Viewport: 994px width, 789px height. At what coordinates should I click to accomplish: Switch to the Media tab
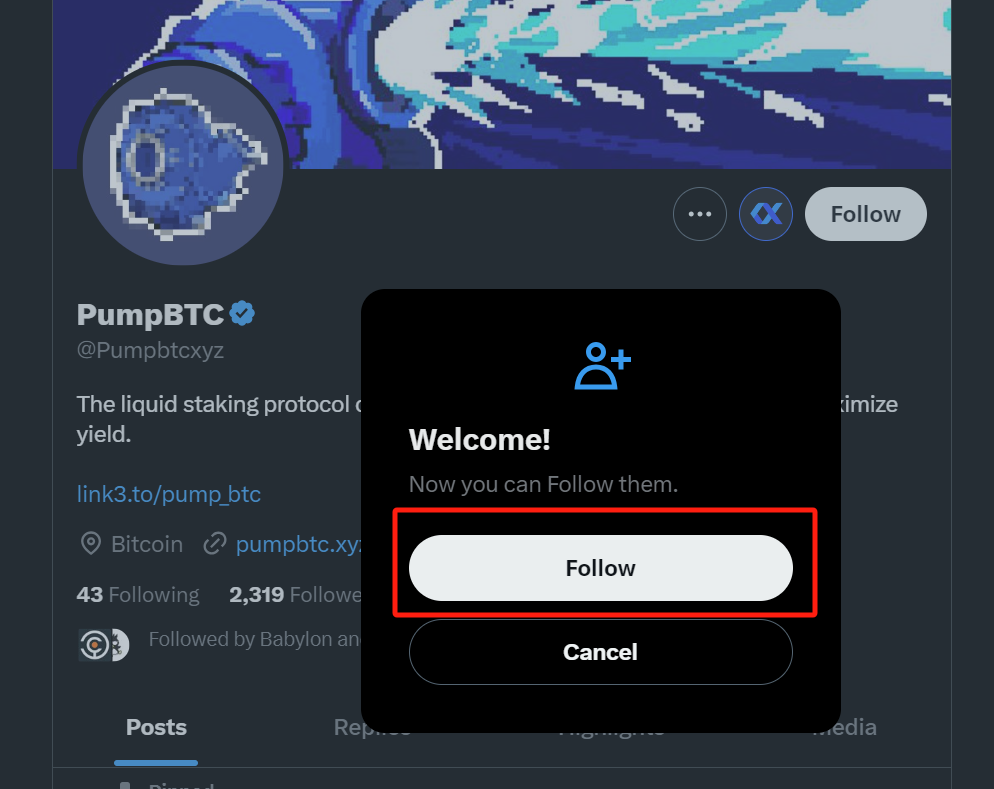846,727
